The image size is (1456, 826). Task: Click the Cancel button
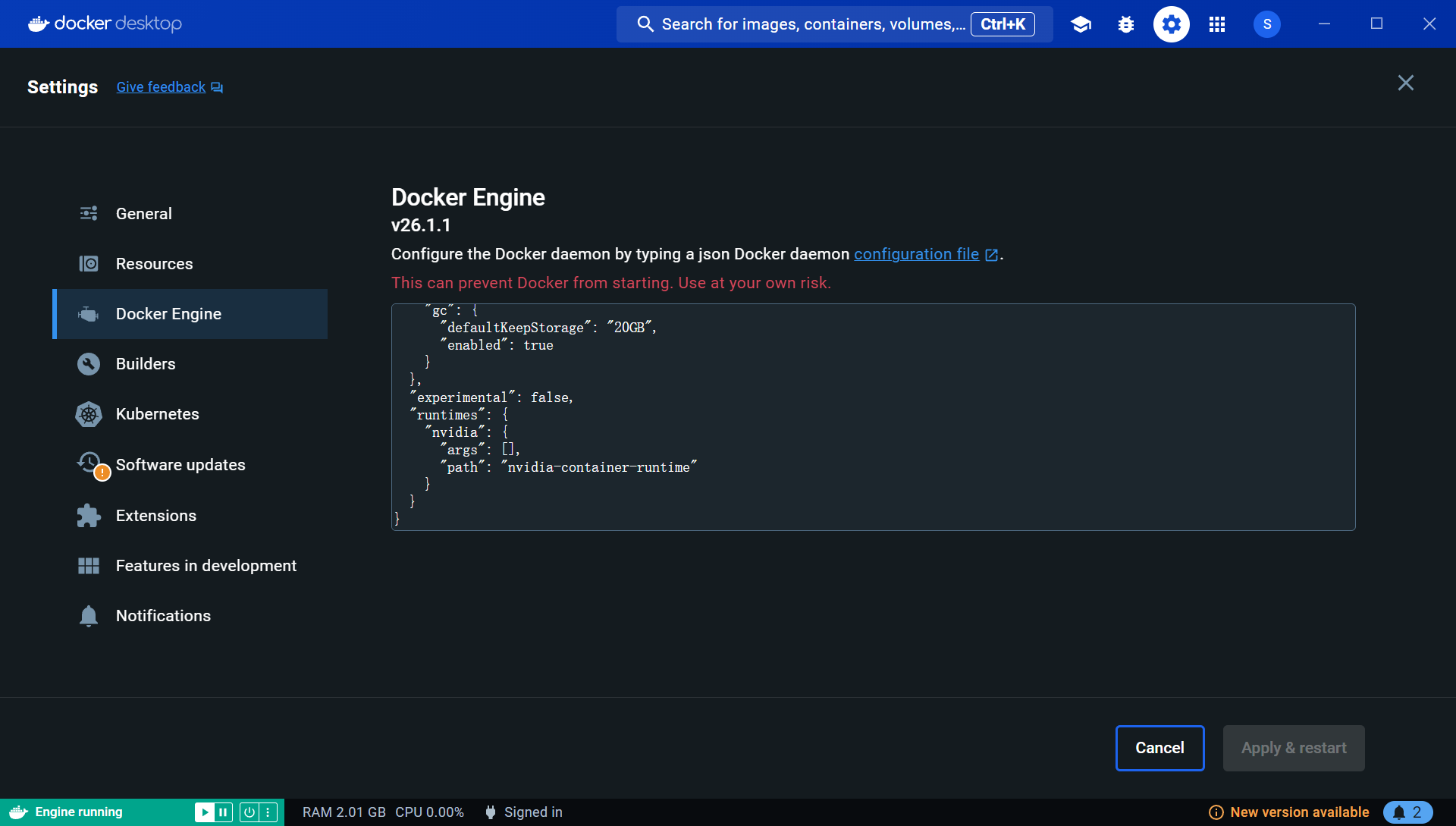coord(1159,748)
